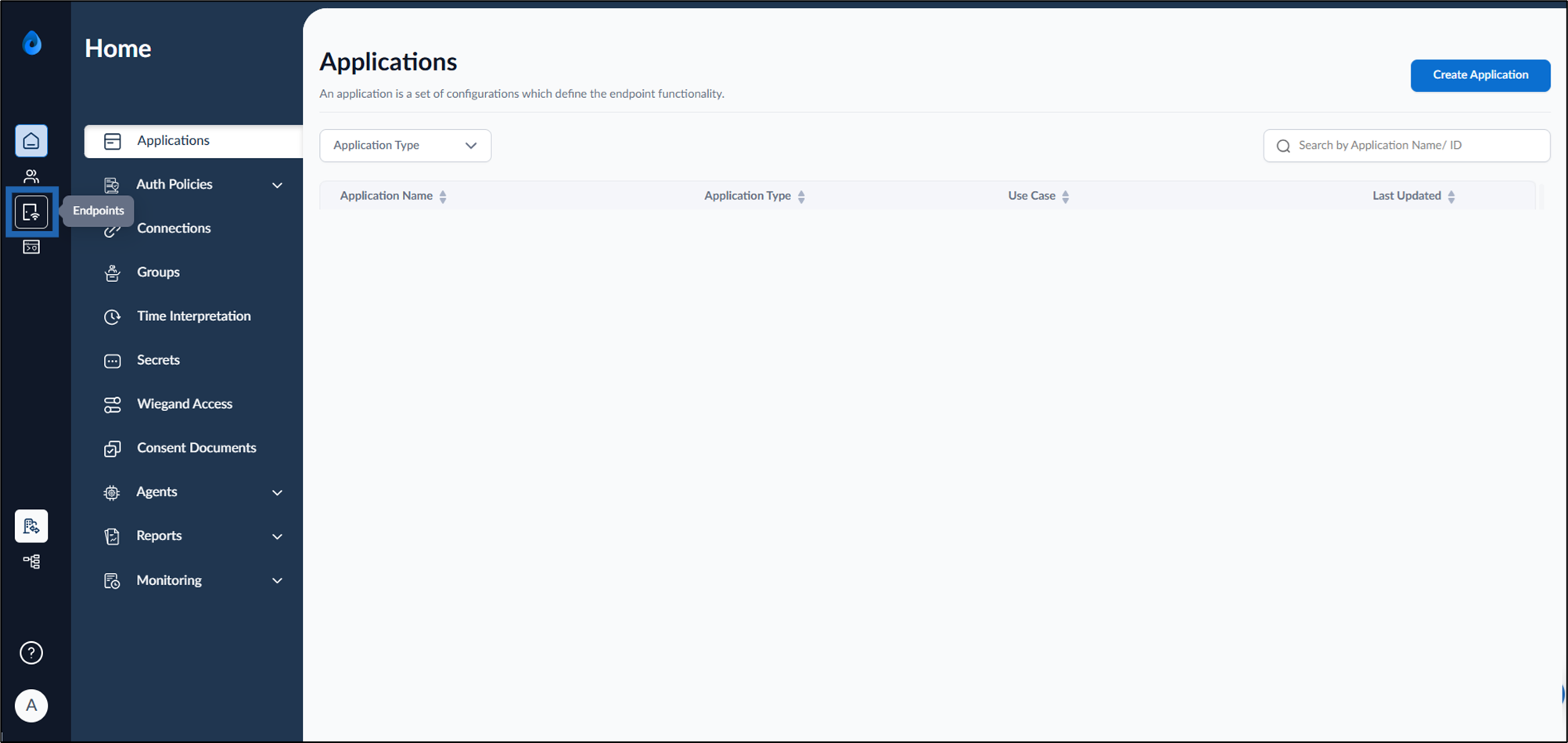This screenshot has width=1568, height=743.
Task: Open the user avatar 'A' menu
Action: point(31,705)
